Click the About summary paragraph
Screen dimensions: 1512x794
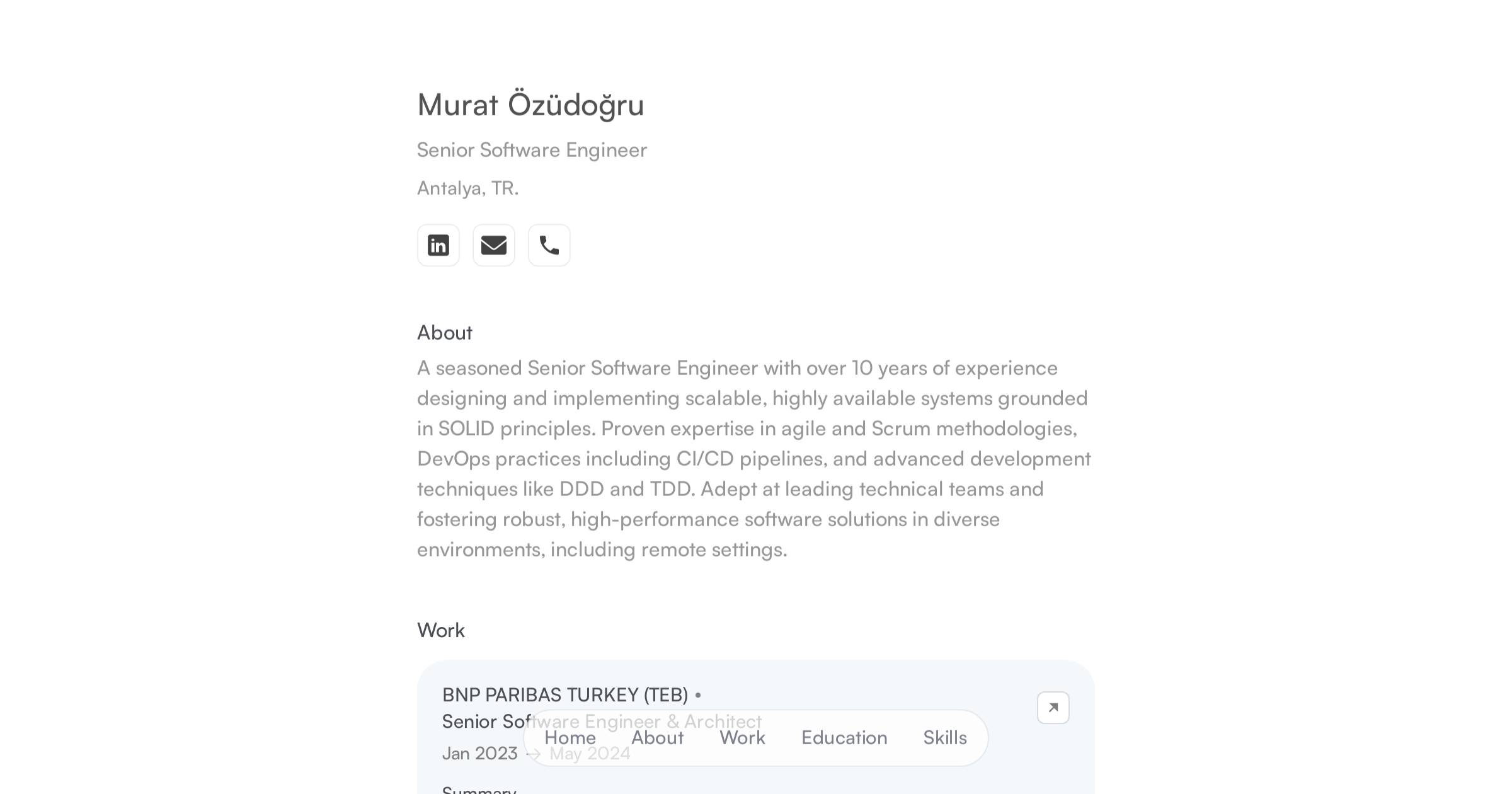tap(753, 459)
